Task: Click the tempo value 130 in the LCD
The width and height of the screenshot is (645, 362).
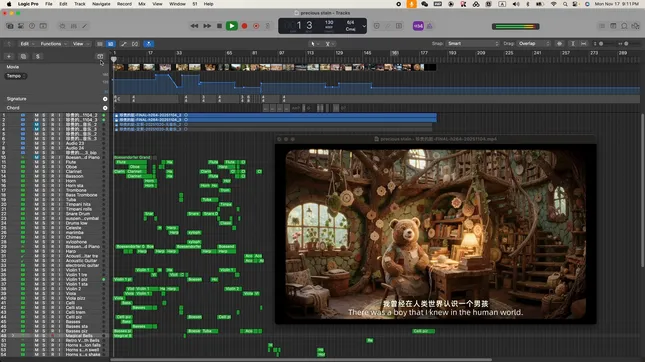Action: click(x=329, y=23)
